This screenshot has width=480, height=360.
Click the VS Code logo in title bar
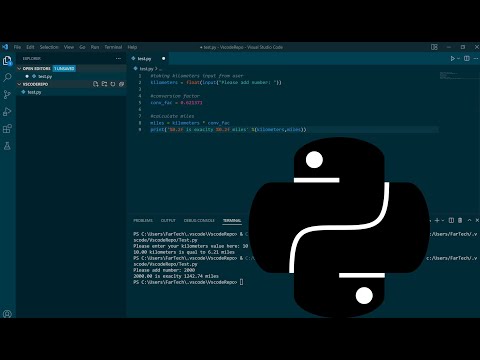point(5,47)
